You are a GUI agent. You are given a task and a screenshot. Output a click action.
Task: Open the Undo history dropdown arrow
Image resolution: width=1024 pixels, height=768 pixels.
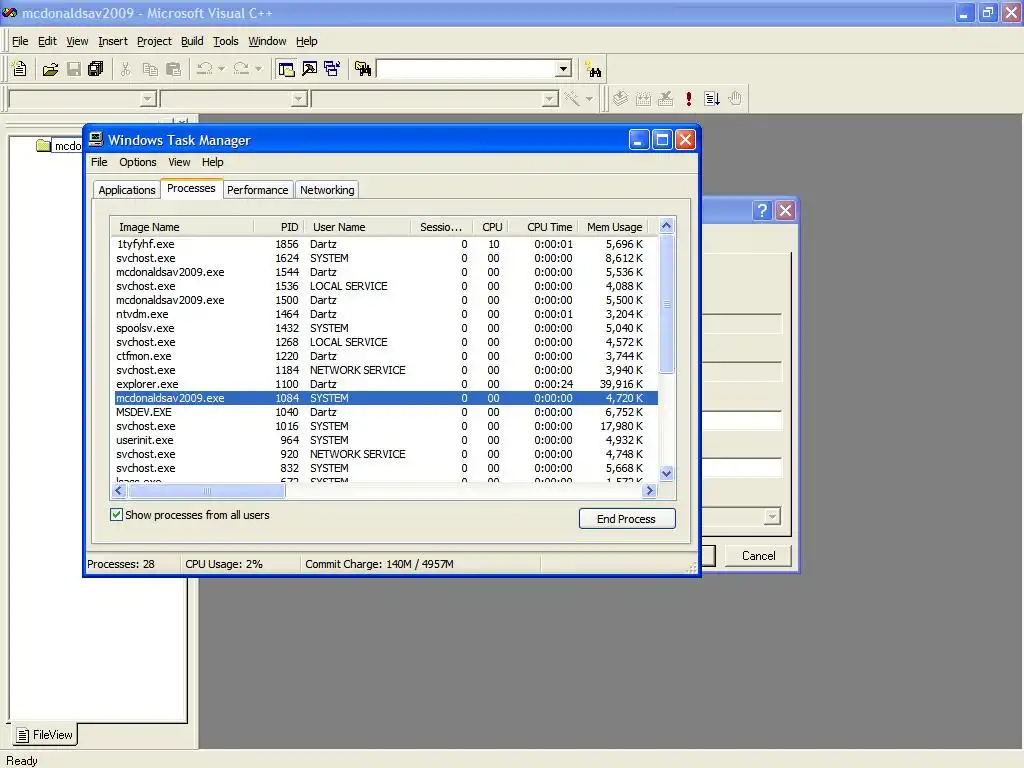[x=221, y=69]
